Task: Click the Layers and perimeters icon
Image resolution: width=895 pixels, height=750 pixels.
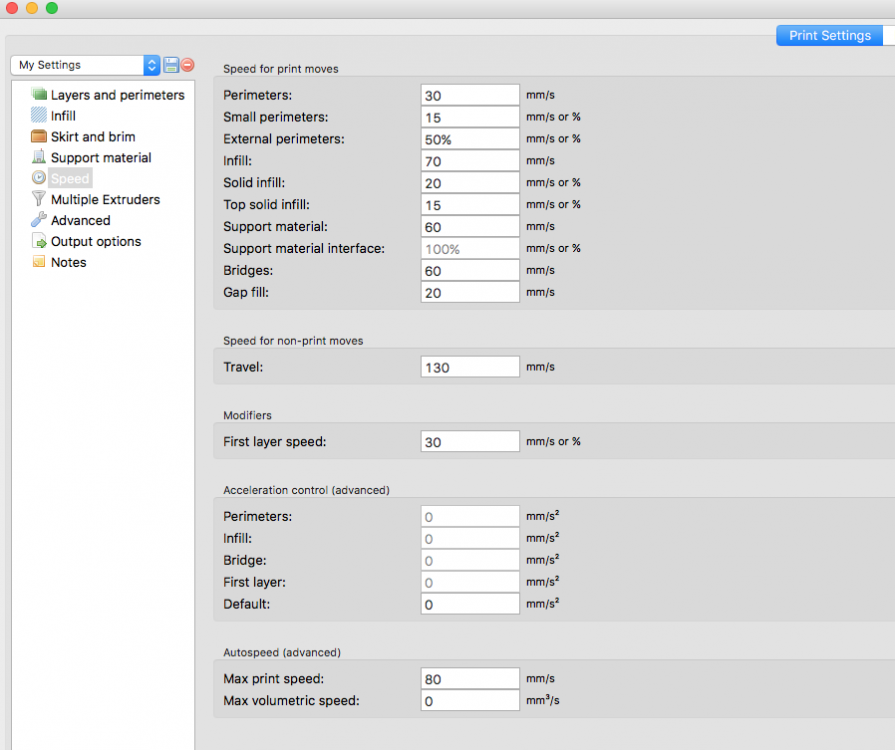Action: (39, 95)
